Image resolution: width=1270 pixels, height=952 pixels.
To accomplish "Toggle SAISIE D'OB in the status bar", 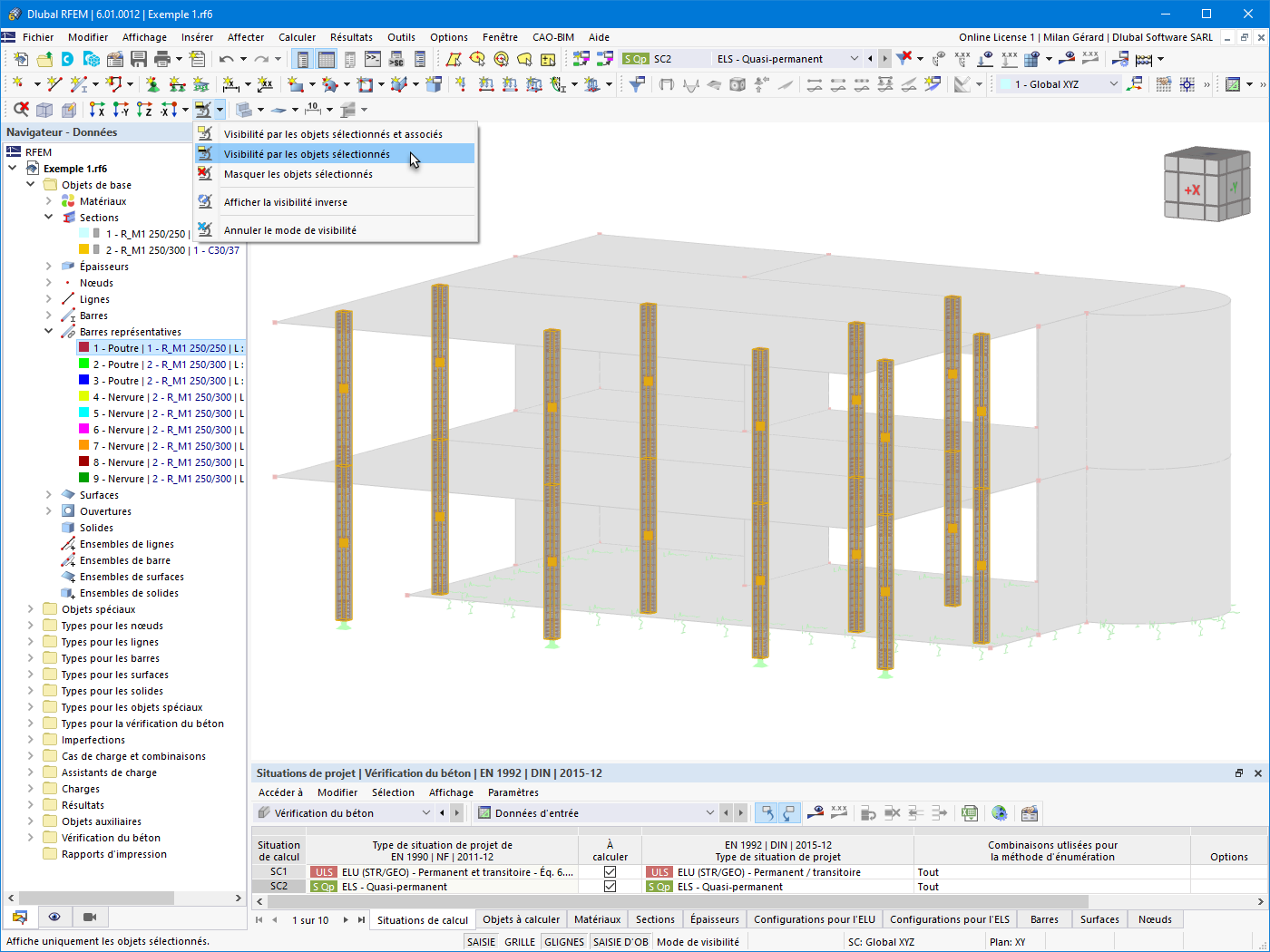I will 620,942.
